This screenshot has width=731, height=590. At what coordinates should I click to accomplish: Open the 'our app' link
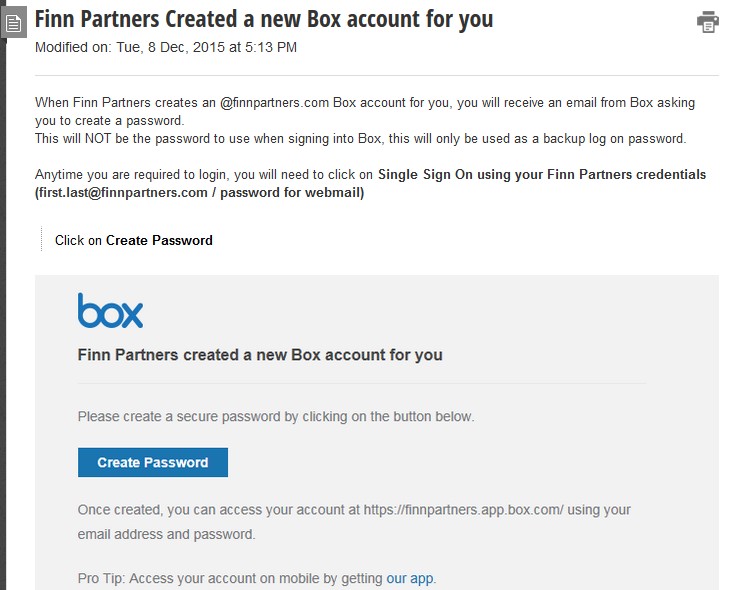pyautogui.click(x=409, y=578)
